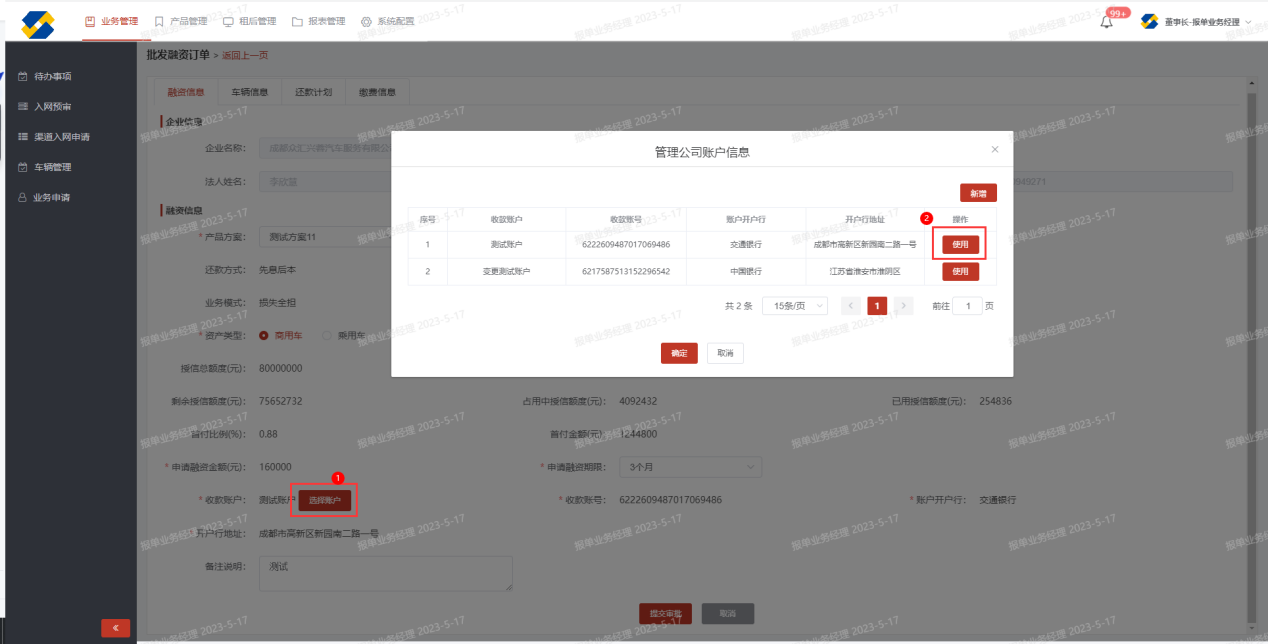Select the 乘用车 radio button
This screenshot has height=644, width=1268.
click(x=327, y=336)
